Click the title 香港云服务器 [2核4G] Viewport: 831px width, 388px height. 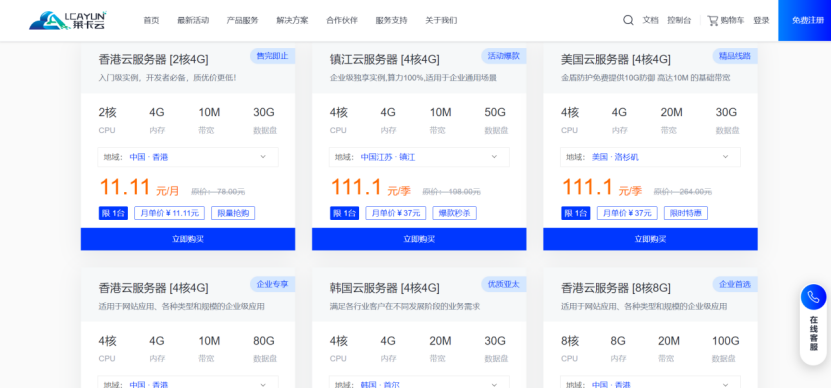coord(154,59)
